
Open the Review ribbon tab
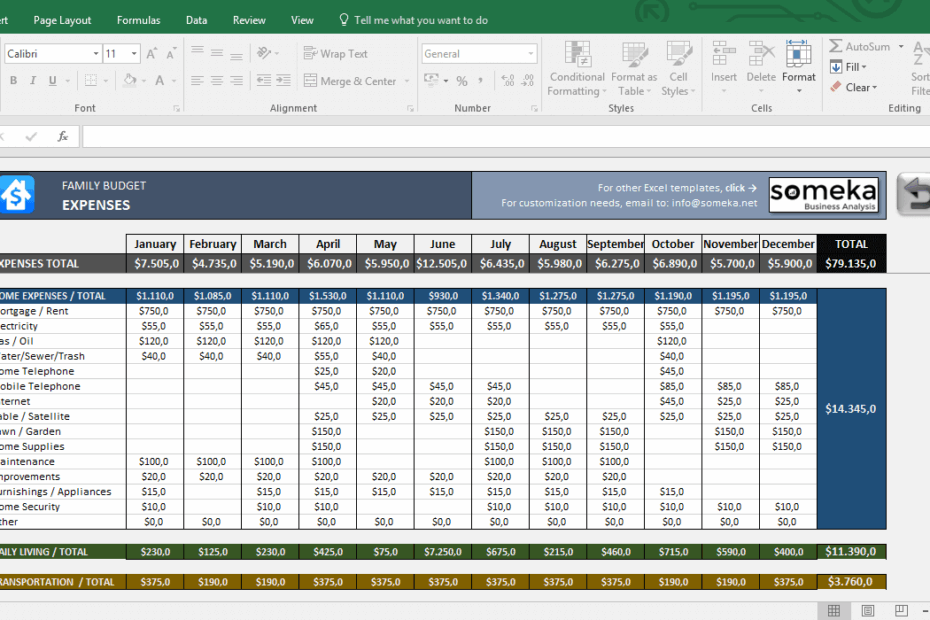tap(250, 19)
